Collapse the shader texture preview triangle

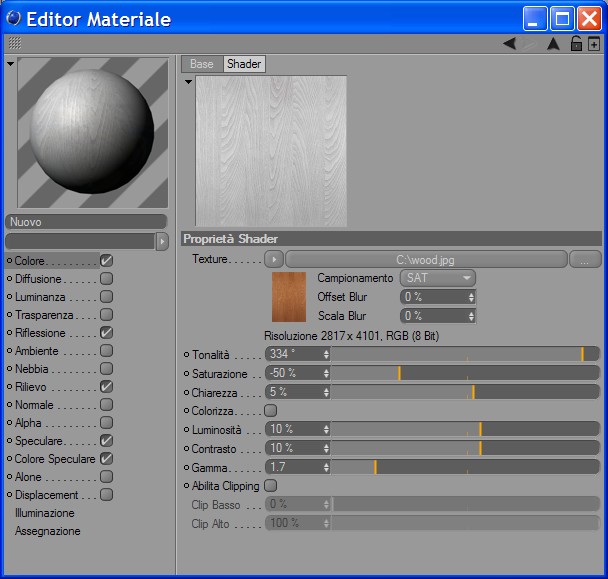(188, 82)
